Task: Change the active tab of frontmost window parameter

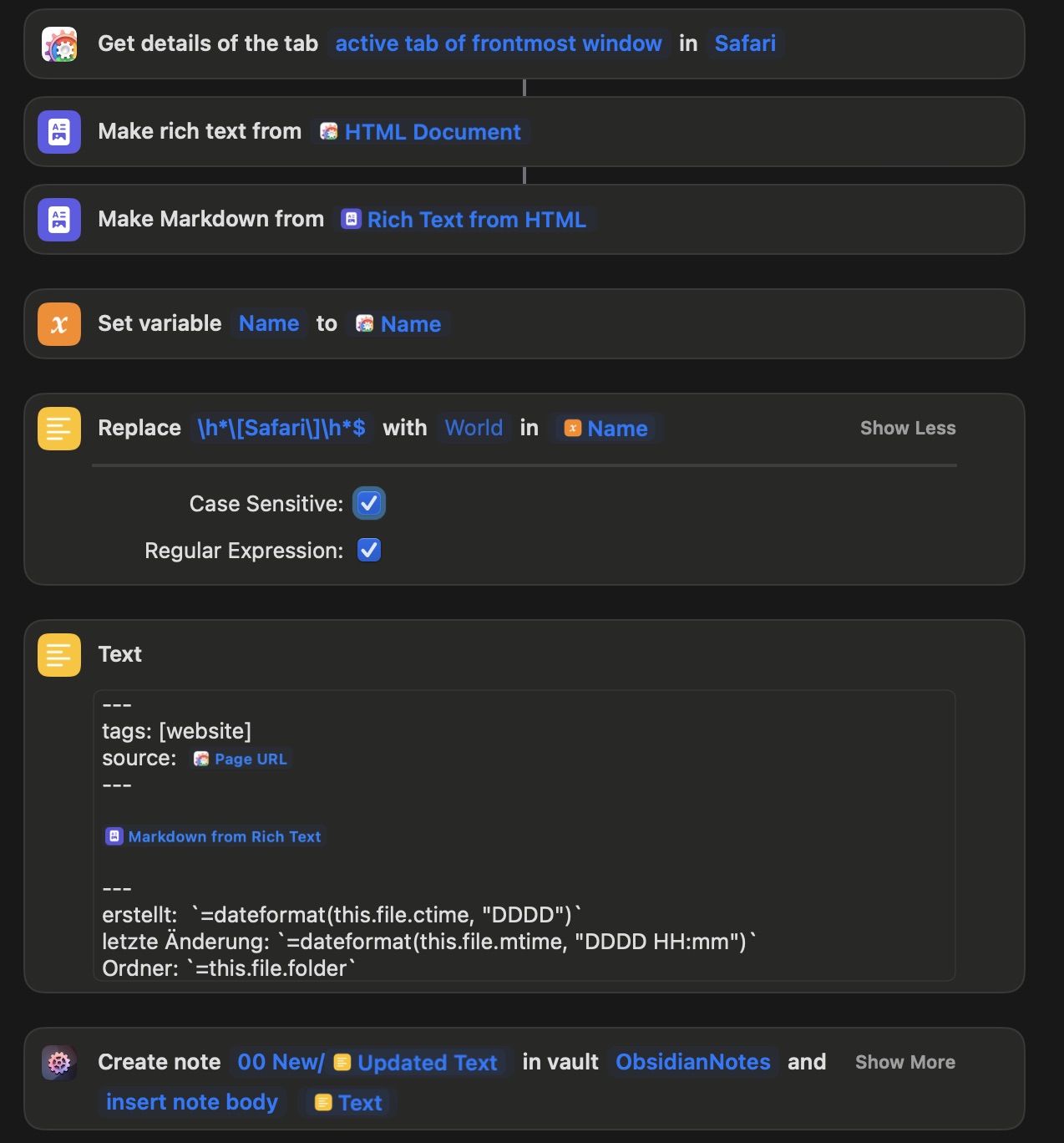Action: click(x=498, y=43)
